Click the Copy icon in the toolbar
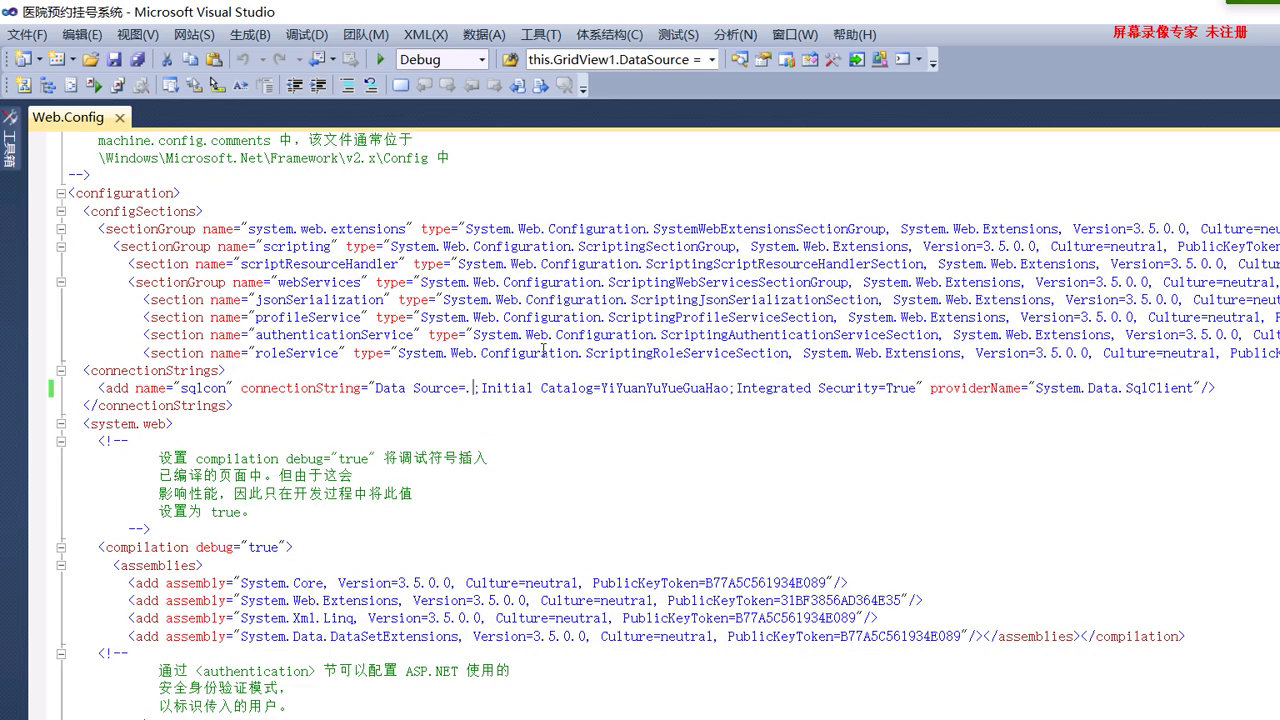 pyautogui.click(x=190, y=60)
